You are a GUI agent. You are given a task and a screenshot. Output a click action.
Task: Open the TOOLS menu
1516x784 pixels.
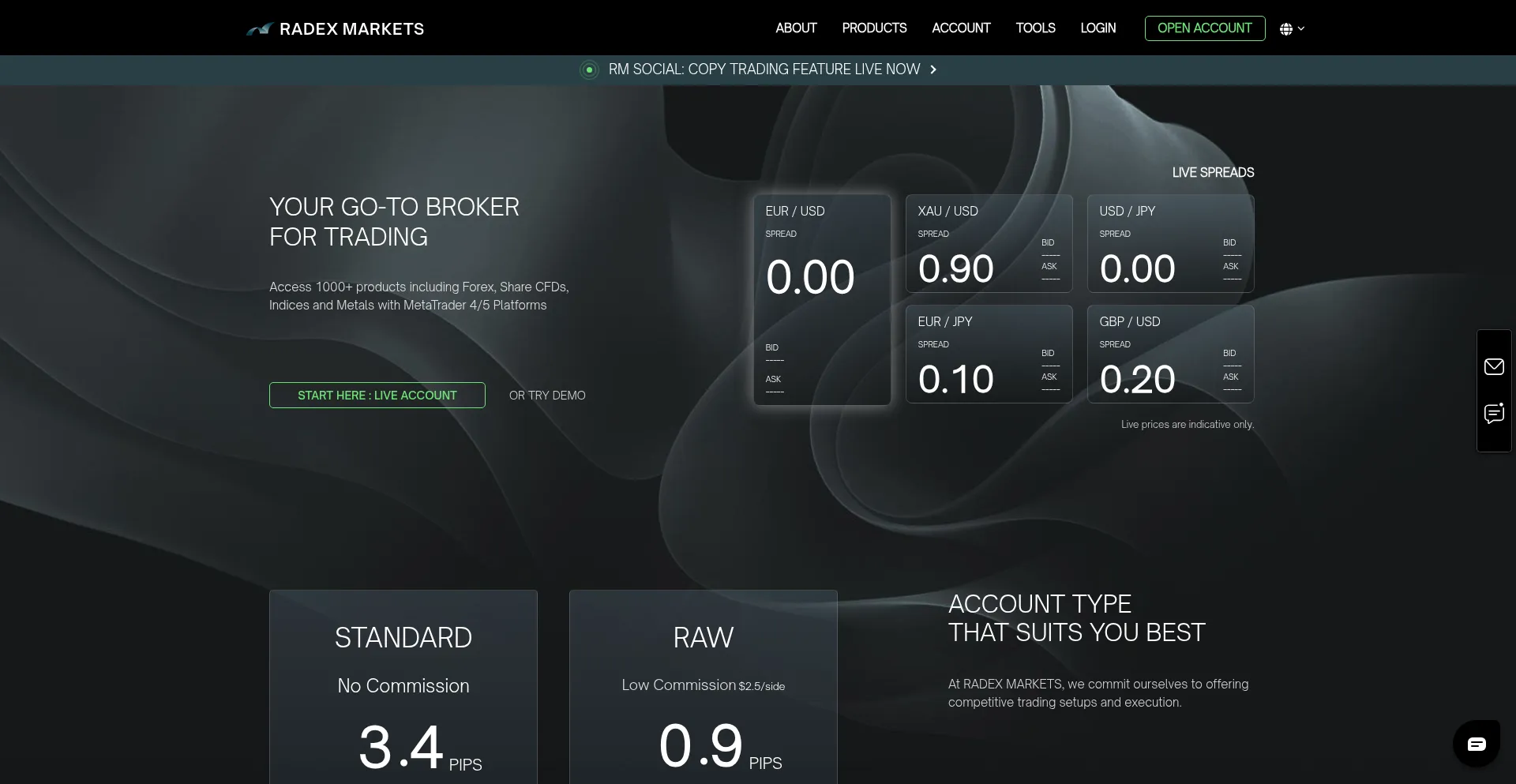(x=1035, y=28)
